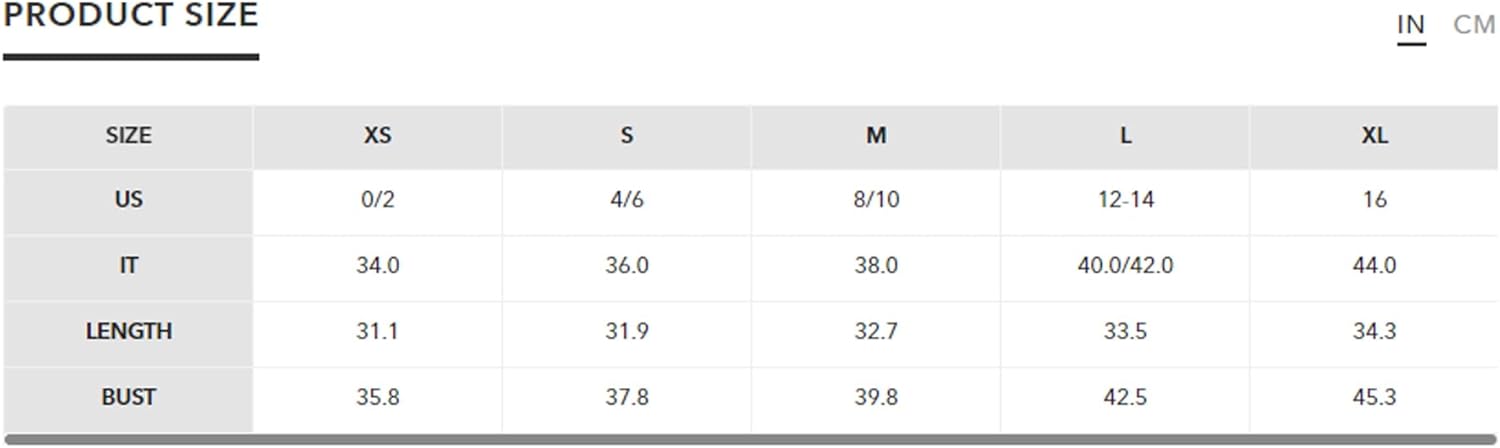Select the XL size column header
The image size is (1500, 448).
pos(1374,136)
